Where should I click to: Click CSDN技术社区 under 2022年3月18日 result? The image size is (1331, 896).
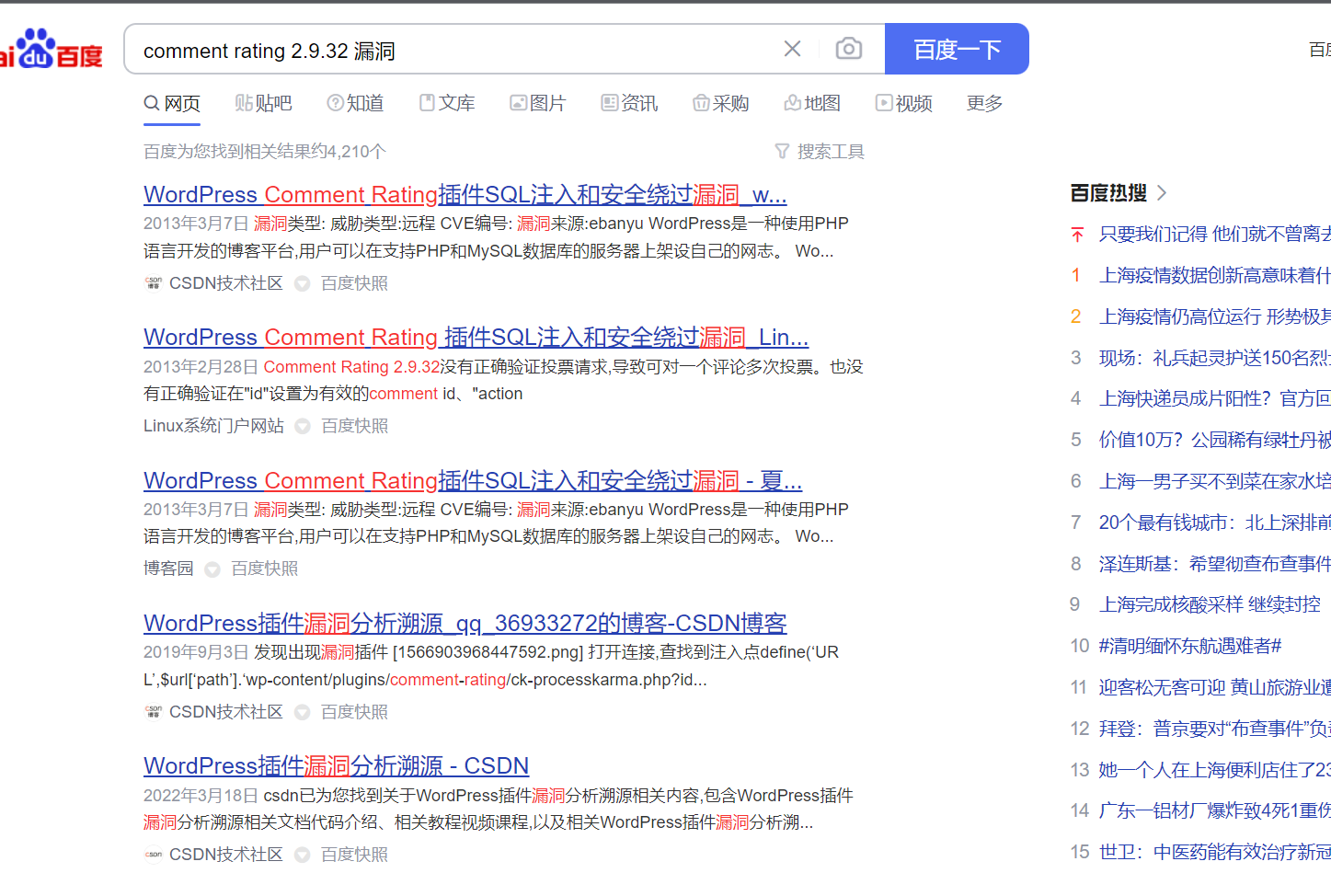point(226,855)
